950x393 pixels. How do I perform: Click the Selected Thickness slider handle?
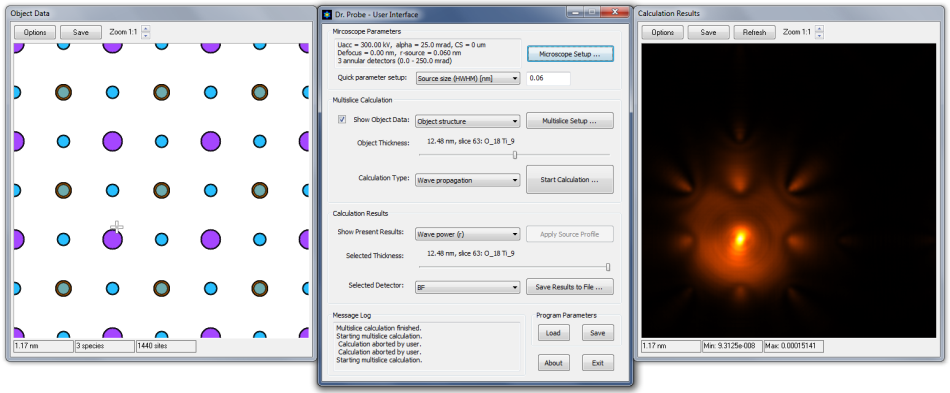tap(608, 267)
